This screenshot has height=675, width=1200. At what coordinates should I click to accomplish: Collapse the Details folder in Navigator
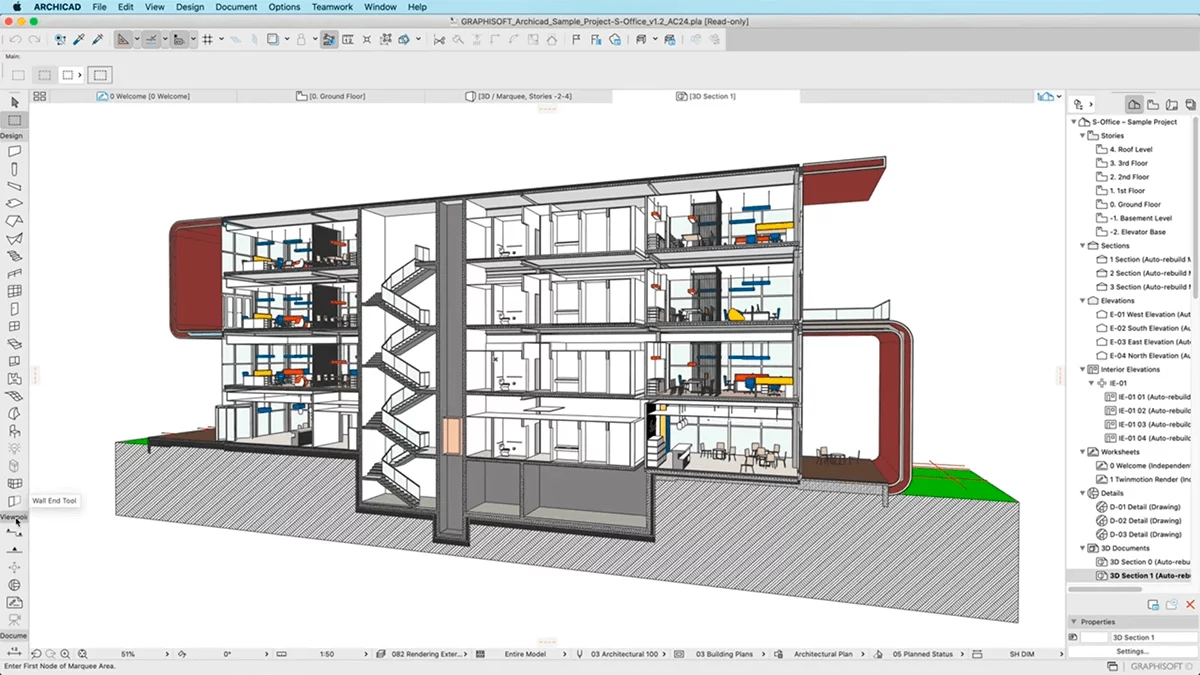pyautogui.click(x=1083, y=493)
